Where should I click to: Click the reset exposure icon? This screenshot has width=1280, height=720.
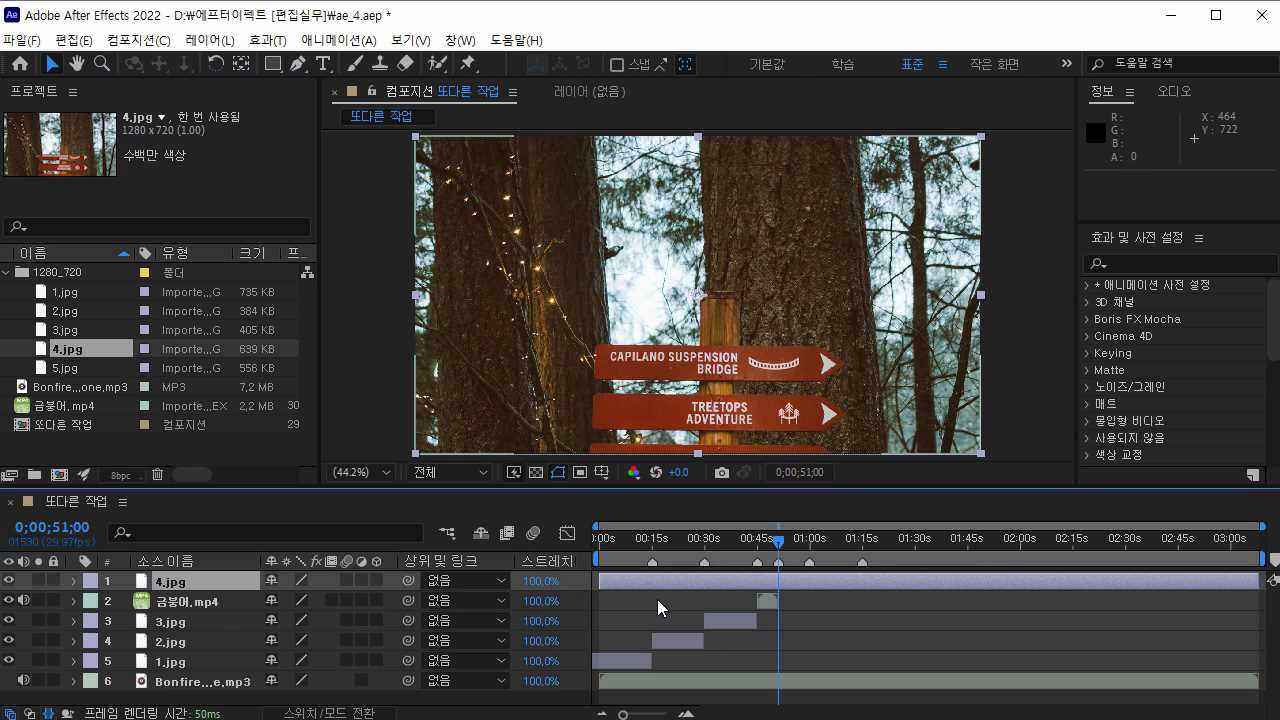656,473
